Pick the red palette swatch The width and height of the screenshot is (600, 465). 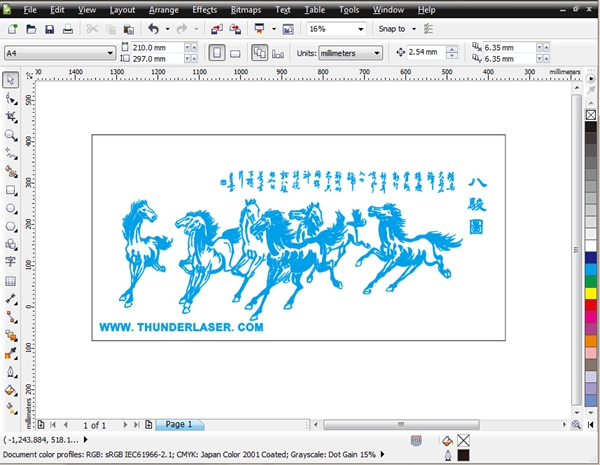click(x=591, y=305)
